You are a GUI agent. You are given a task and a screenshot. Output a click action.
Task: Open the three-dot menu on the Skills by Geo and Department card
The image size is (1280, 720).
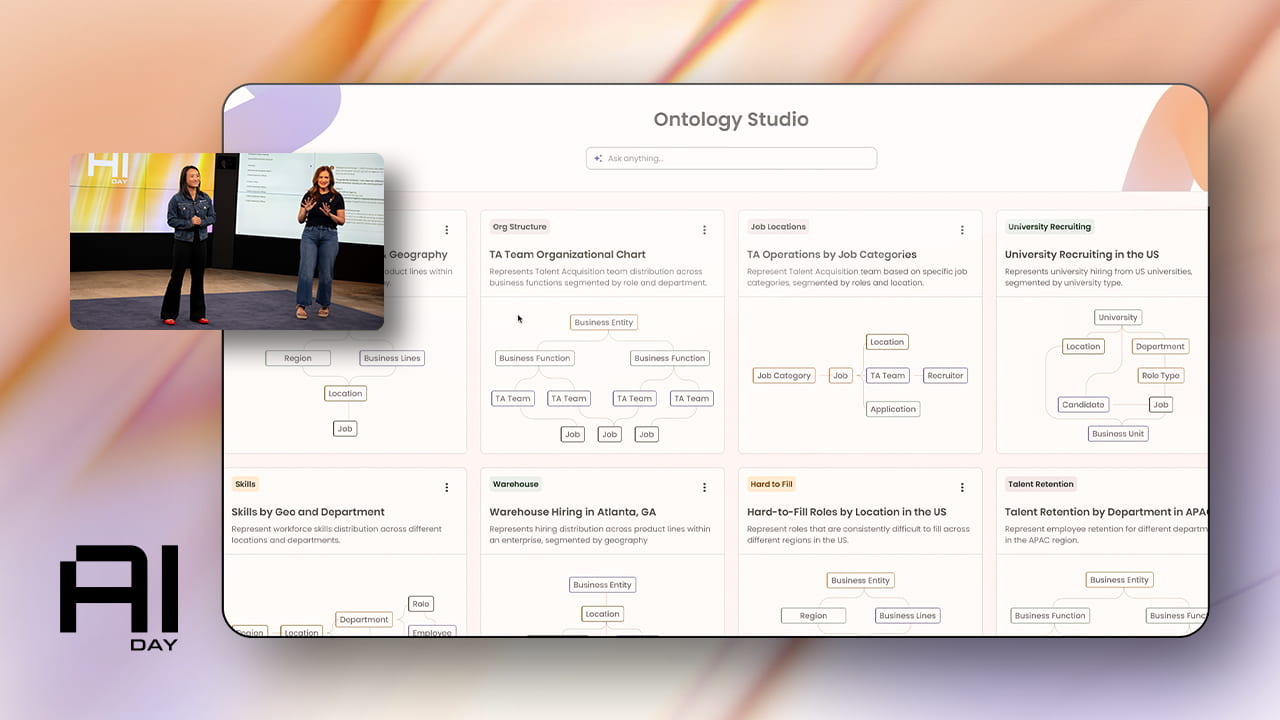click(x=446, y=487)
